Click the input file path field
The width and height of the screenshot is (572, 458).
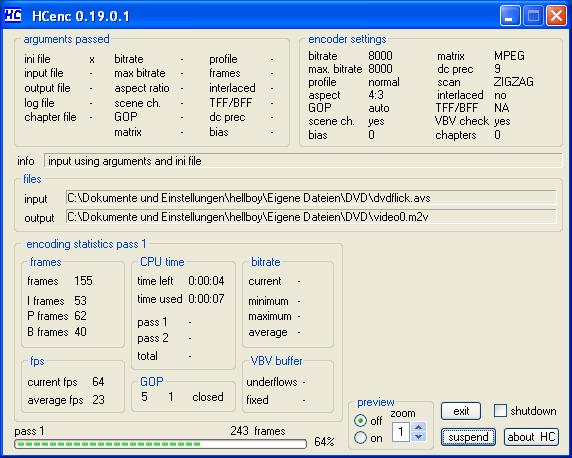[x=311, y=198]
